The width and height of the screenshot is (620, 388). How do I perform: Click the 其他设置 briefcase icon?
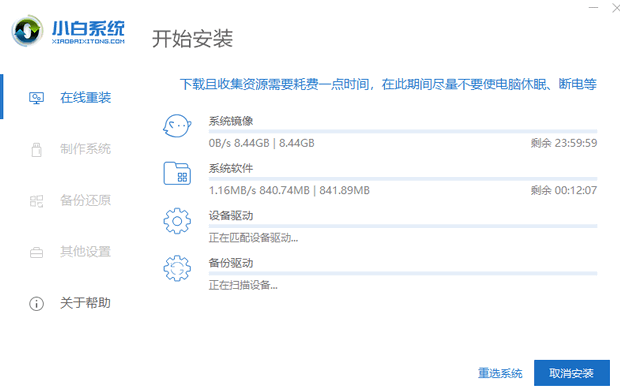(x=36, y=252)
